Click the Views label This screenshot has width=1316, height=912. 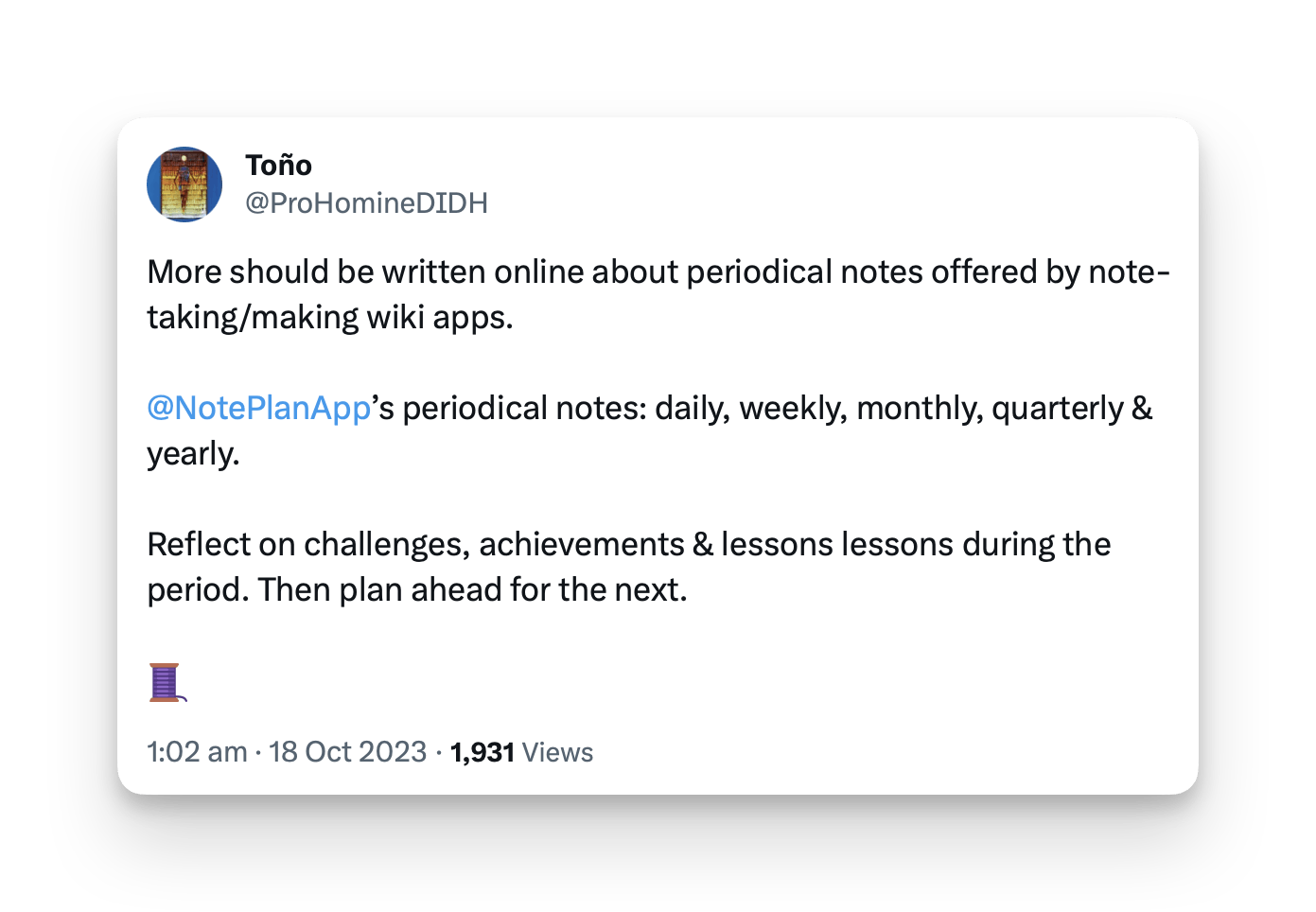557,753
